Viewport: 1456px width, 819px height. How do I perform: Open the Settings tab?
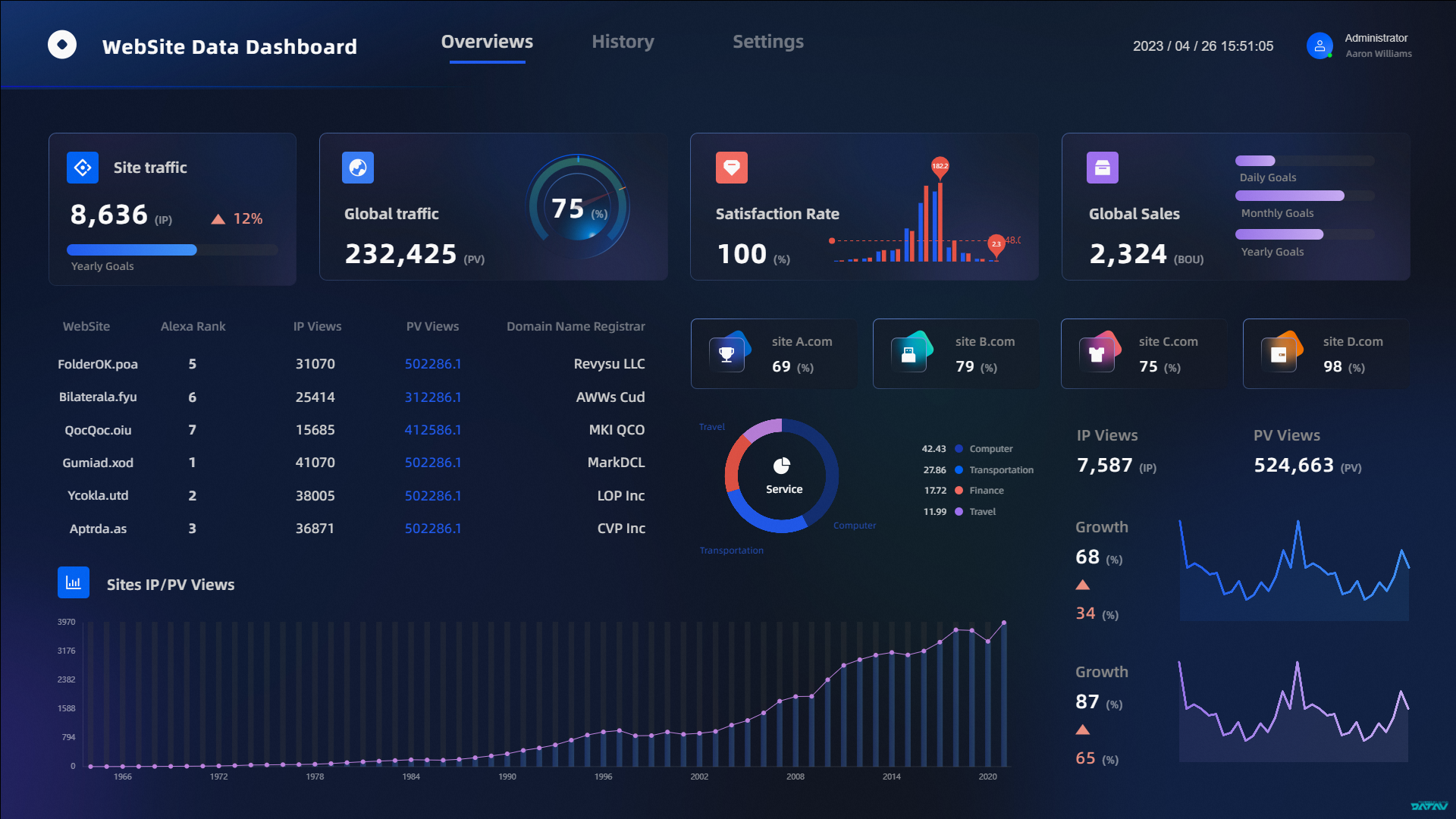pyautogui.click(x=768, y=42)
